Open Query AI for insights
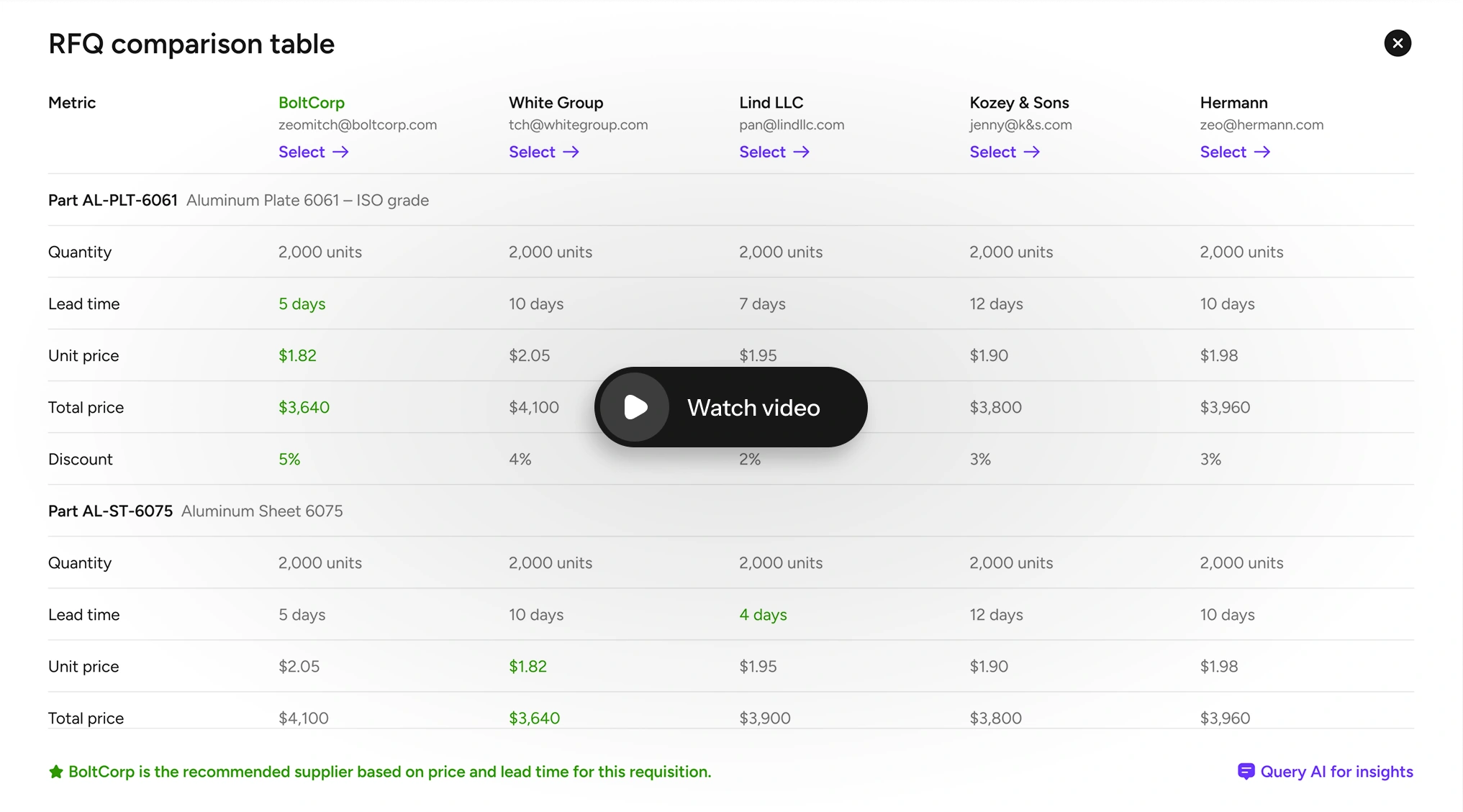Image resolution: width=1463 pixels, height=812 pixels. coord(1336,772)
